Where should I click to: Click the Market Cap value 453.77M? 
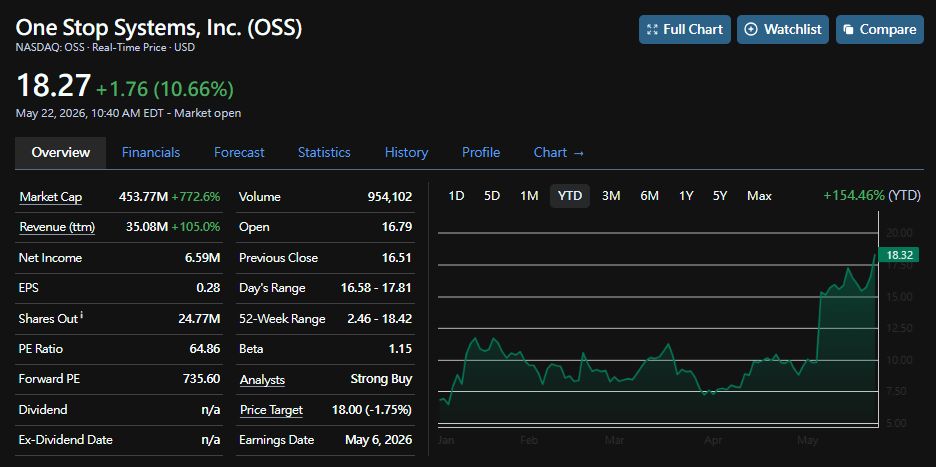click(143, 197)
